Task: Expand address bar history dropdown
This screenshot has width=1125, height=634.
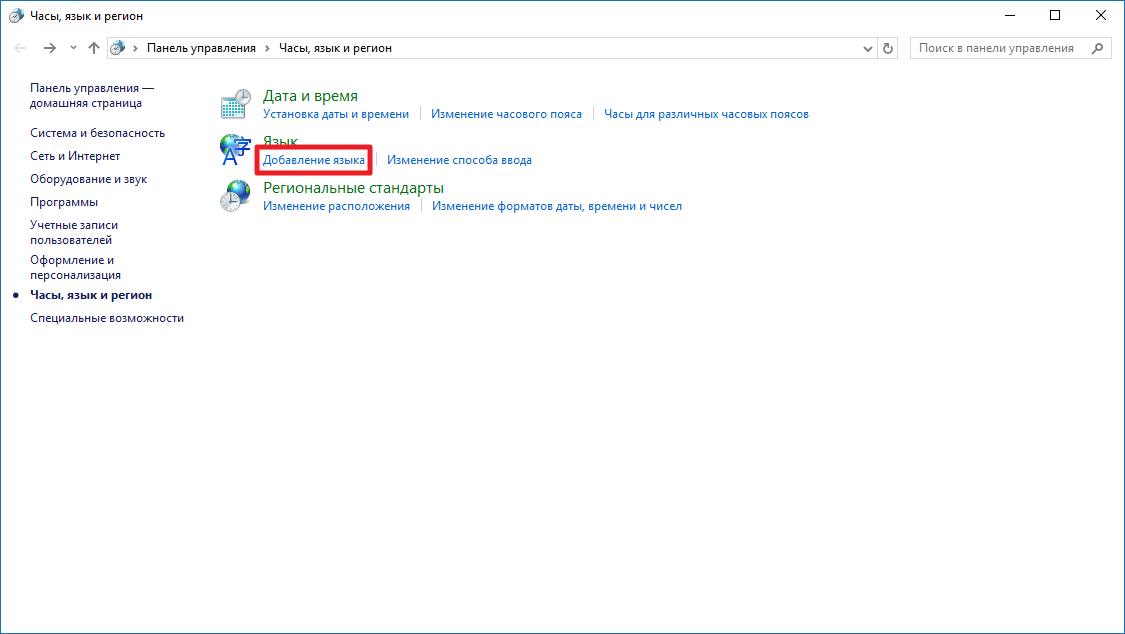Action: point(867,49)
